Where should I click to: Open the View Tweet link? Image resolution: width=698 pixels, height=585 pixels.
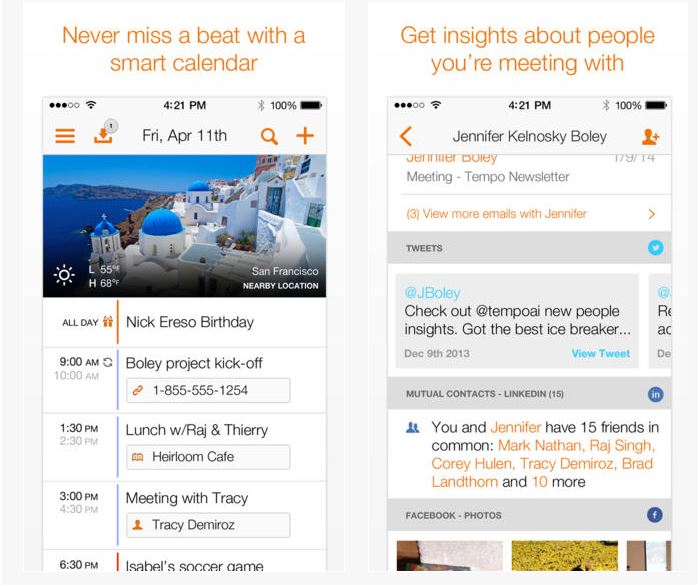click(601, 353)
